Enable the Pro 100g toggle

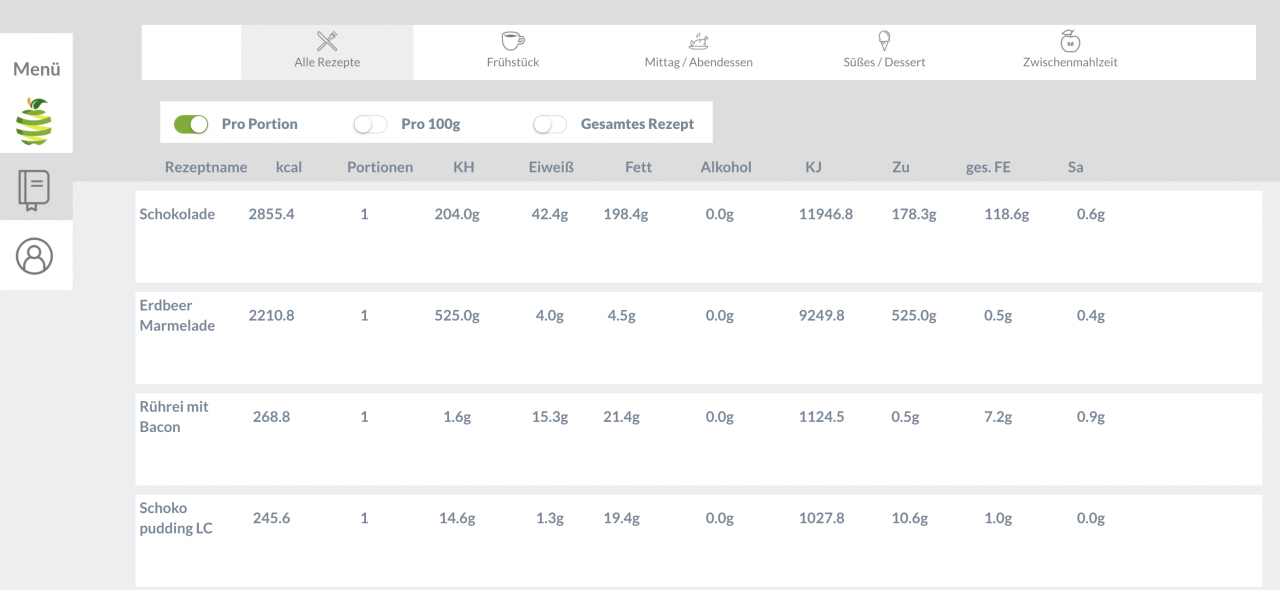[370, 125]
